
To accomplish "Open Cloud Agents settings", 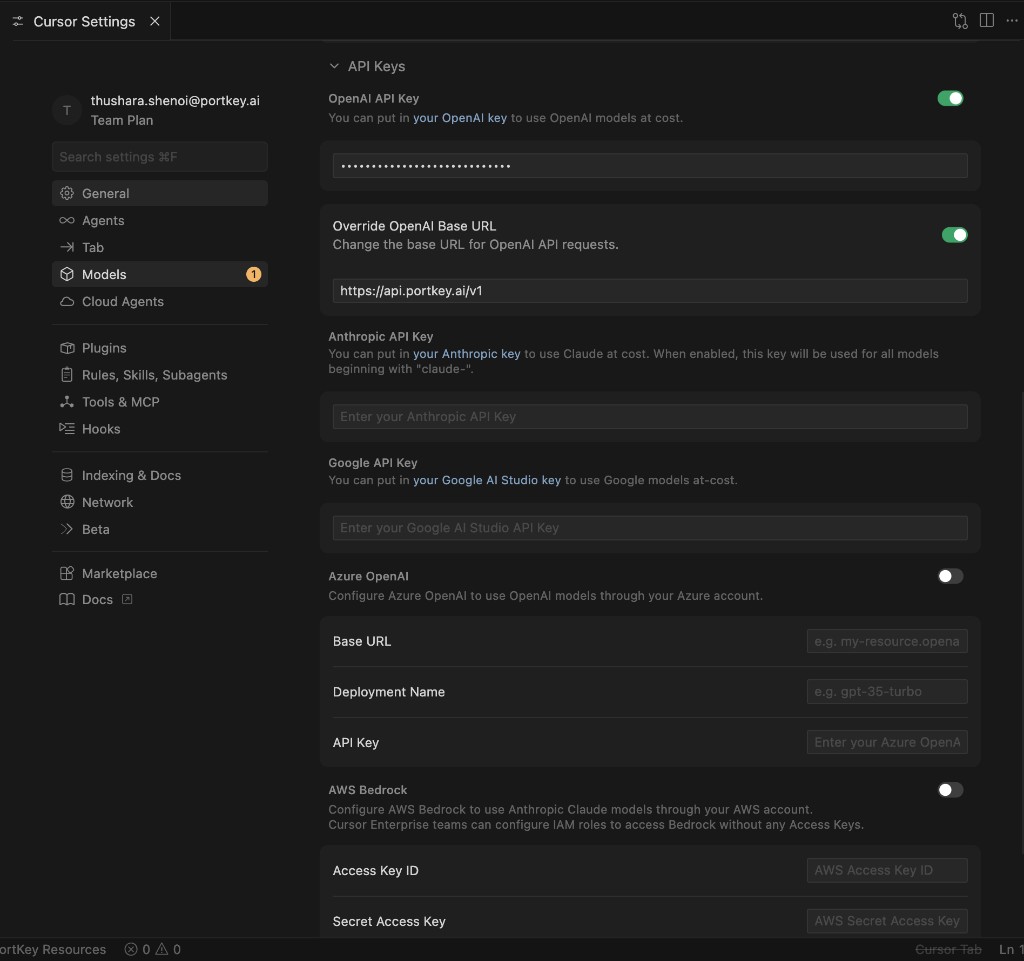I will coord(160,302).
